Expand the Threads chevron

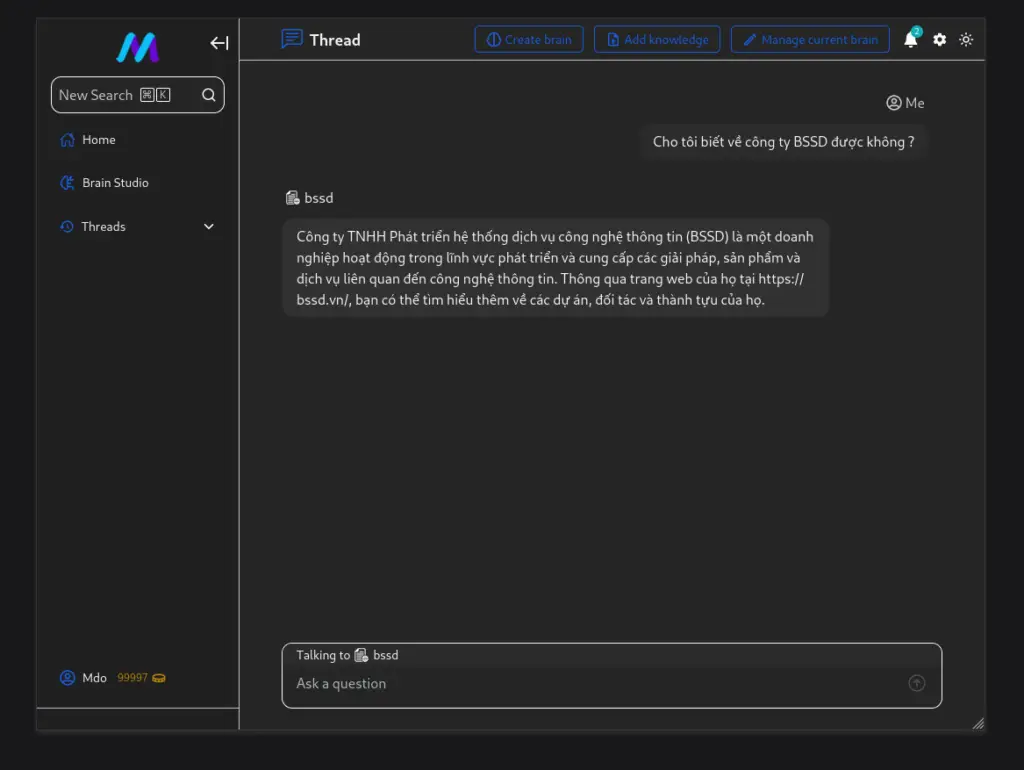tap(209, 227)
